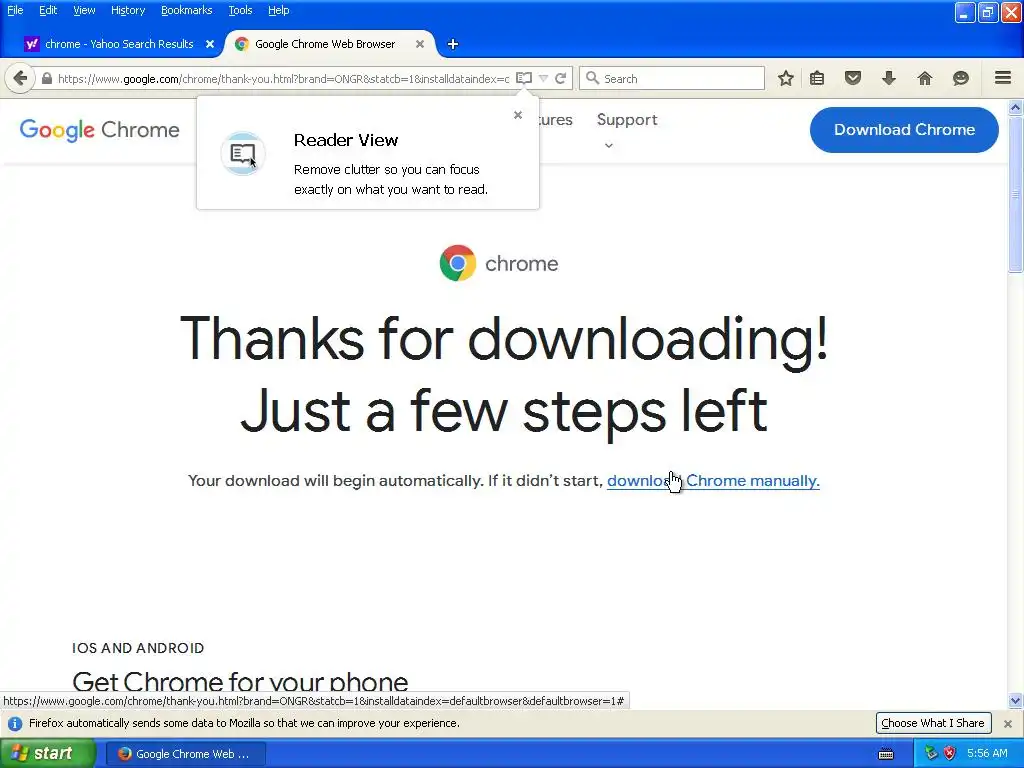Open the History menu
The image size is (1024, 768).
(x=127, y=10)
